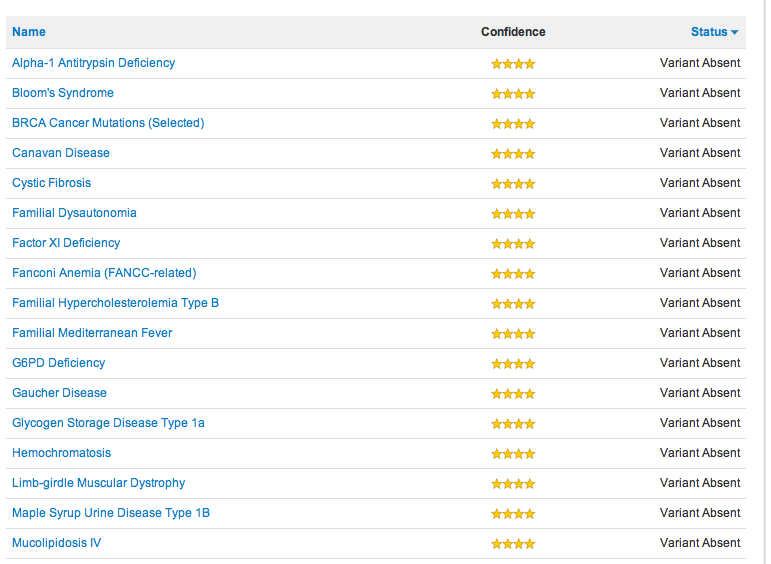Viewport: 771px width, 564px height.
Task: Click the Limb-girdle Muscular Dystrophy link
Action: click(x=98, y=483)
